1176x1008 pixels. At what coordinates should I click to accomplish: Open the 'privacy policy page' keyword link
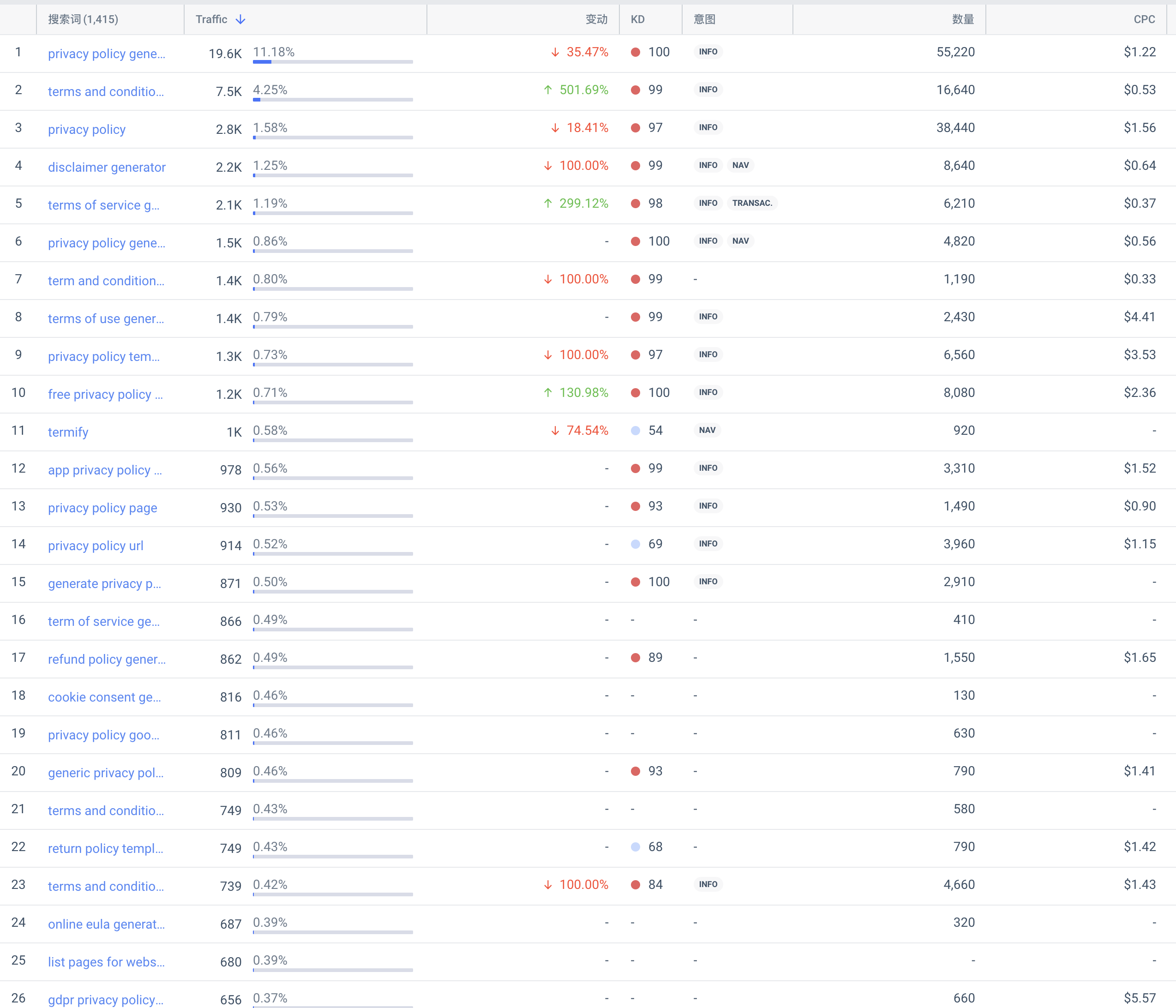click(x=103, y=508)
